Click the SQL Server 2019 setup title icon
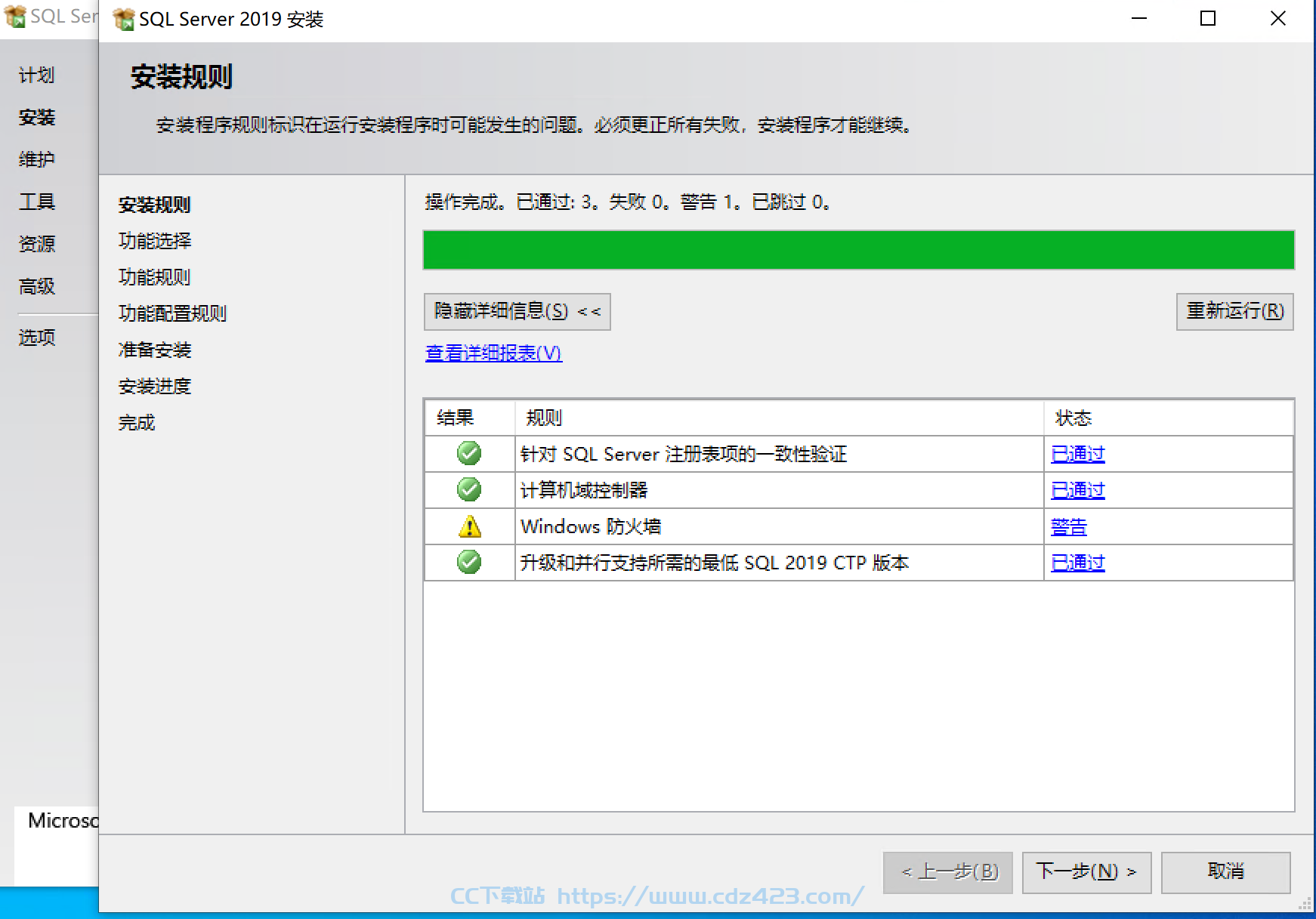Viewport: 1316px width, 919px height. tap(123, 19)
